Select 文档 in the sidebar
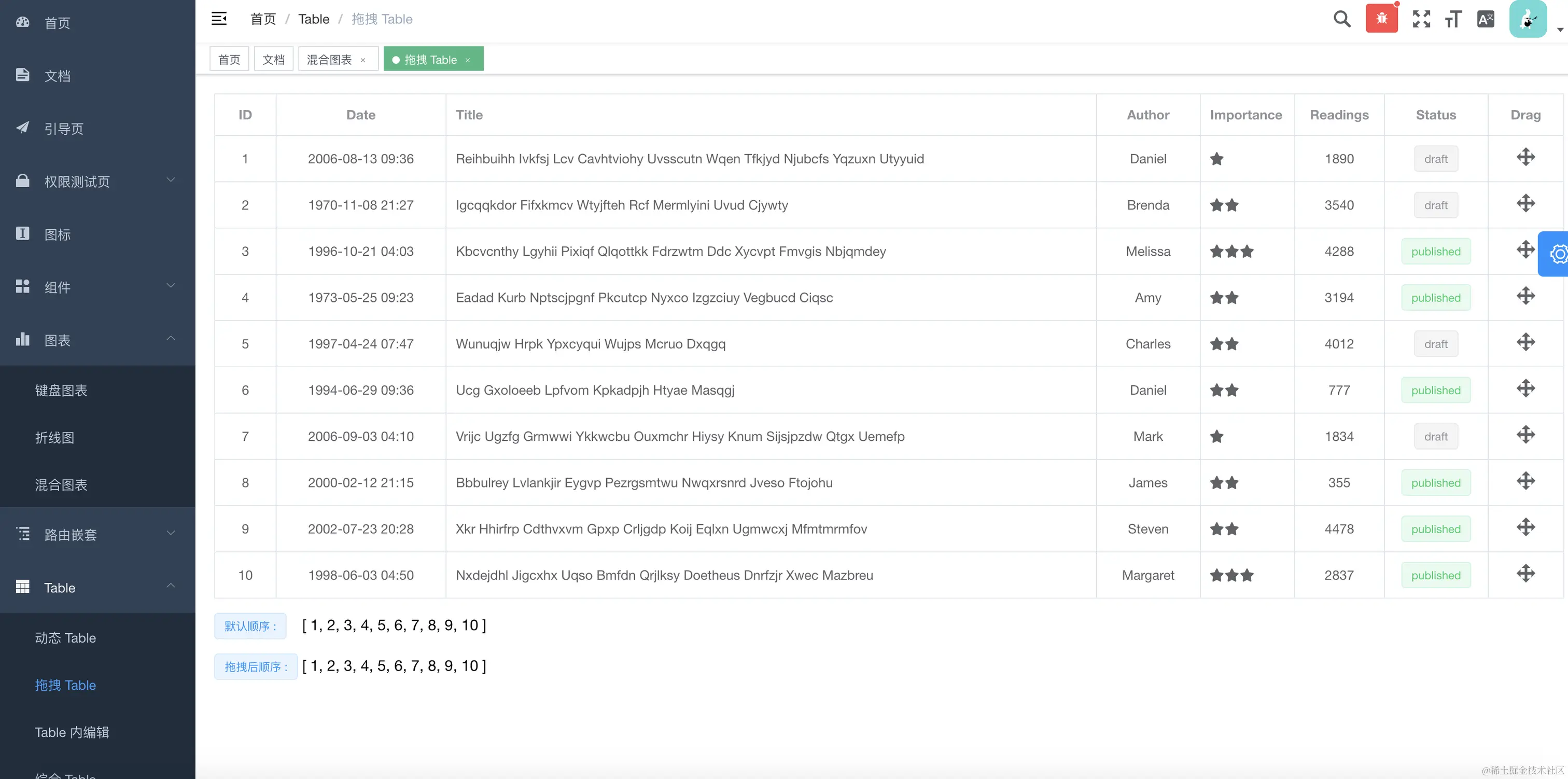Screen dimensions: 1568x779 tap(57, 76)
